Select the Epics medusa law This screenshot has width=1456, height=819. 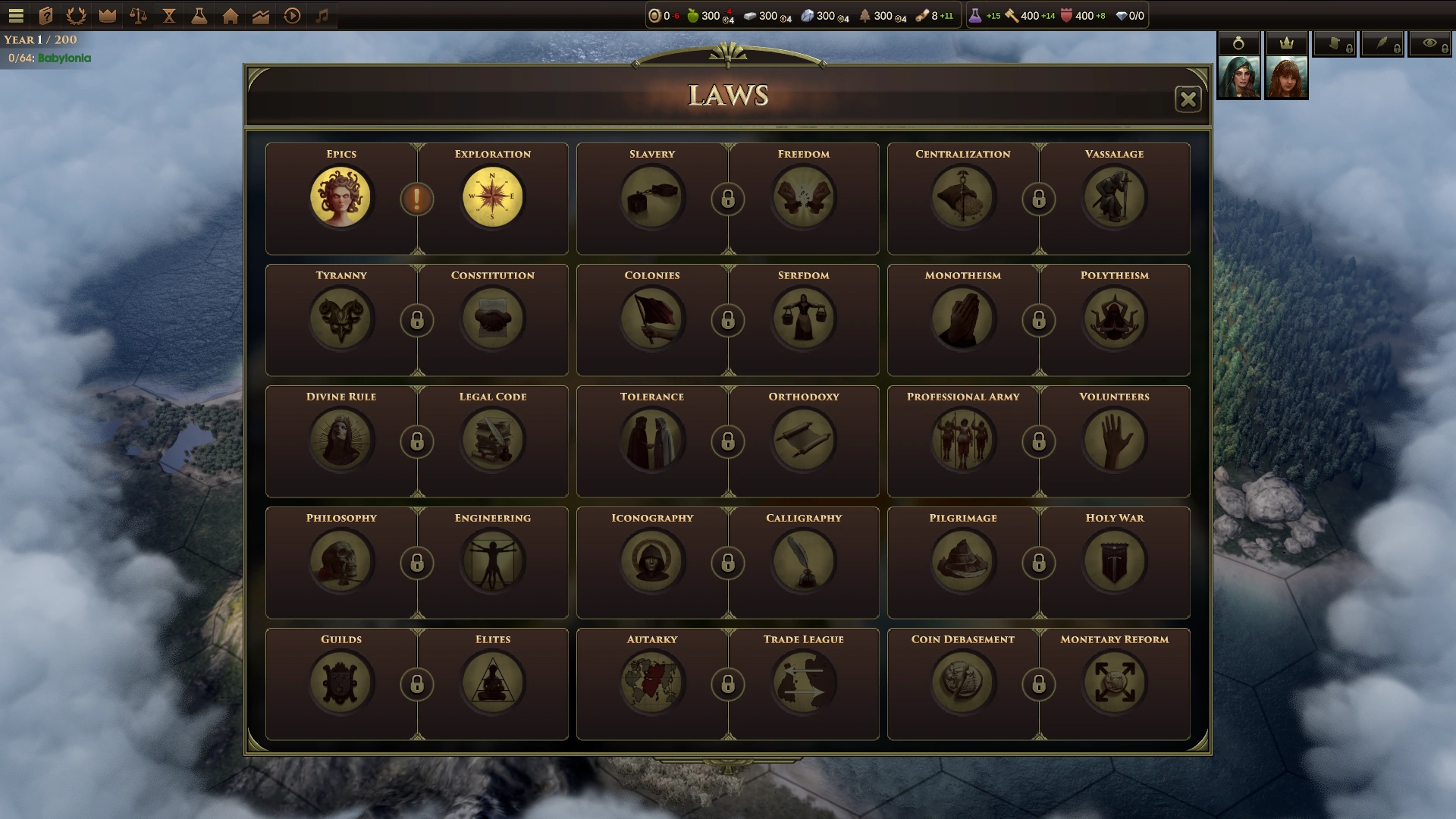coord(340,198)
